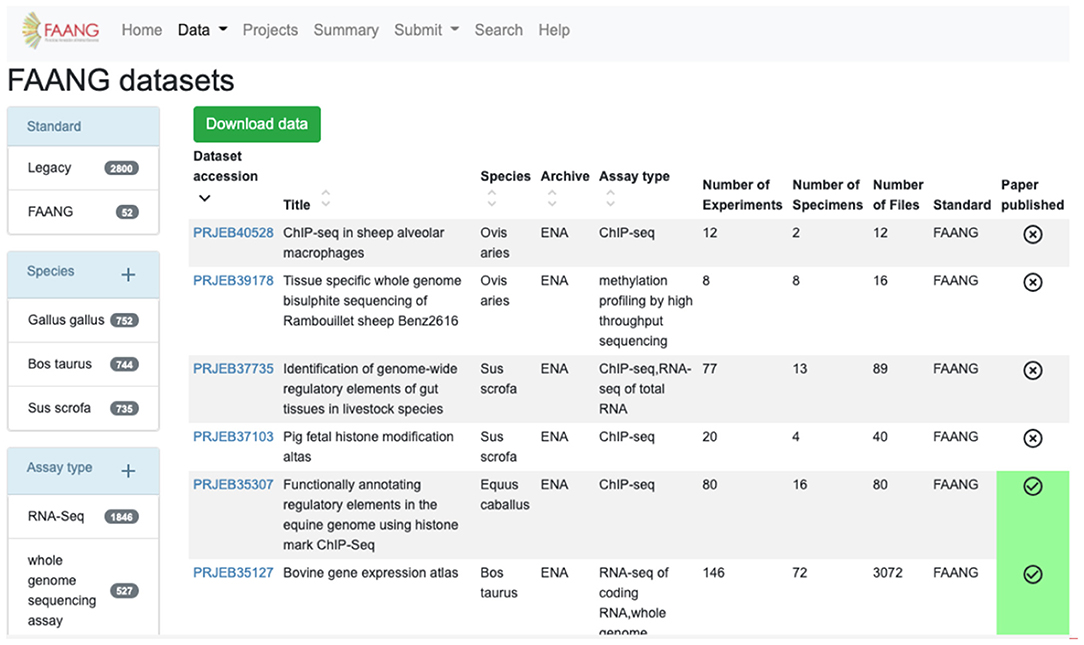Sort the table by Species column
The height and width of the screenshot is (645, 1084).
coord(492,198)
